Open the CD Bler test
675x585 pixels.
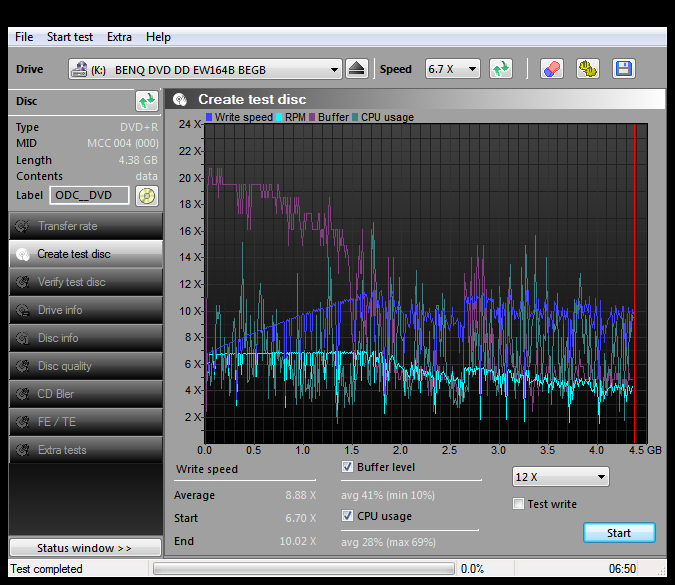click(86, 394)
